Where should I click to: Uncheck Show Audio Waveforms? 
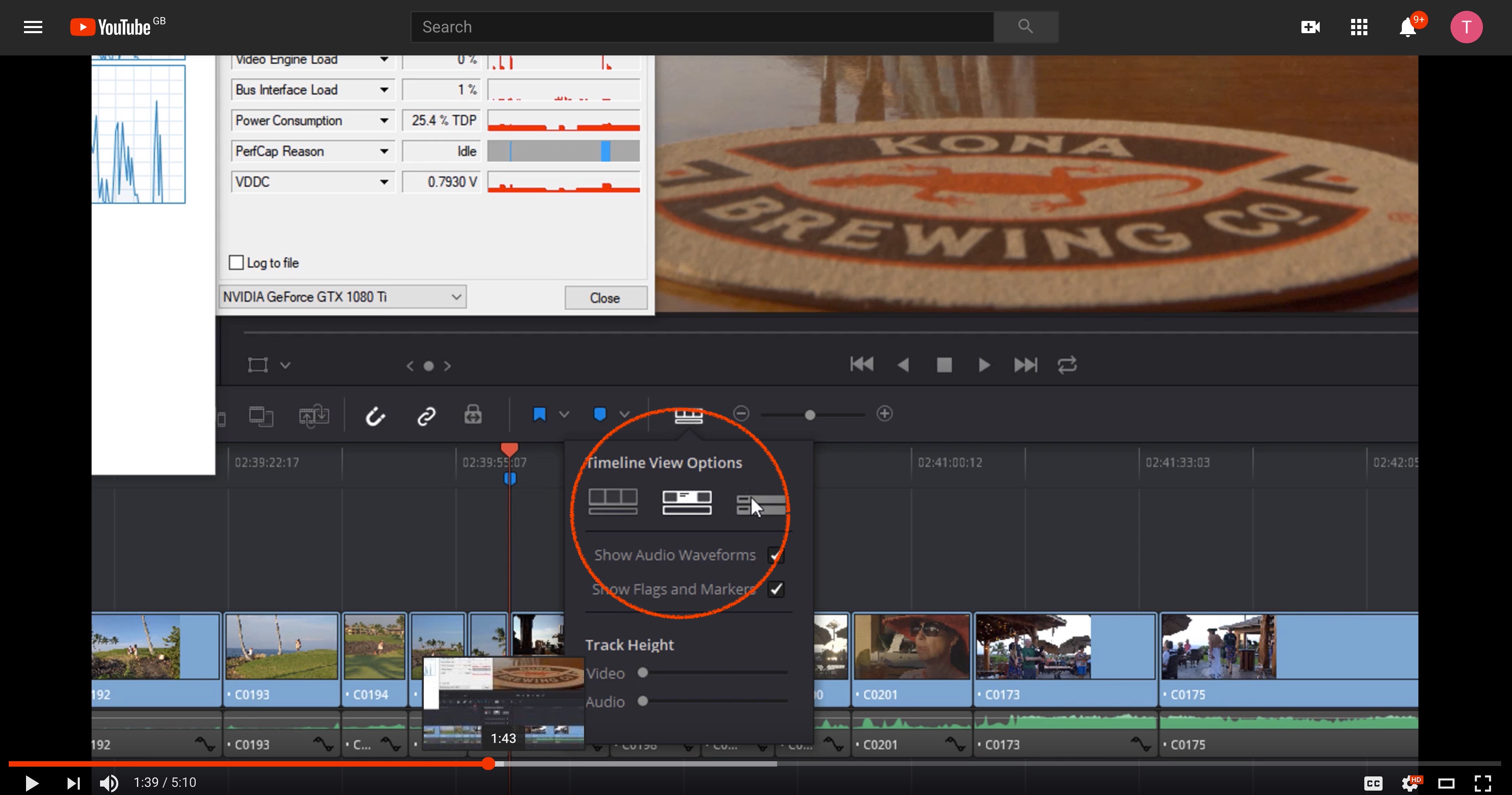point(776,555)
